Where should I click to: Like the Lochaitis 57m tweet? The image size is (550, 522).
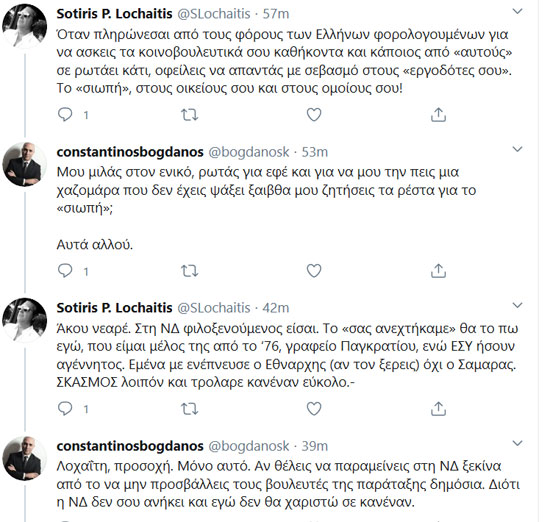314,115
